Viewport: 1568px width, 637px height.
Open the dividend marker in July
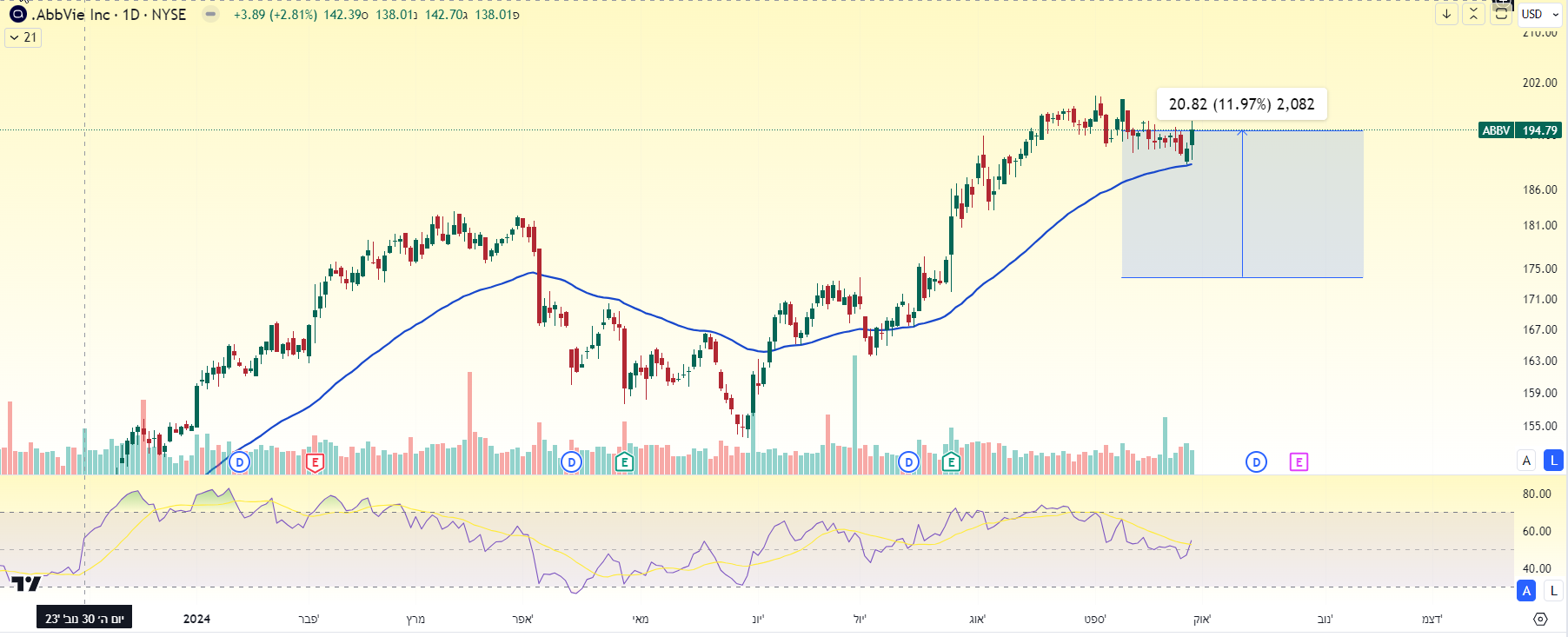(x=908, y=462)
